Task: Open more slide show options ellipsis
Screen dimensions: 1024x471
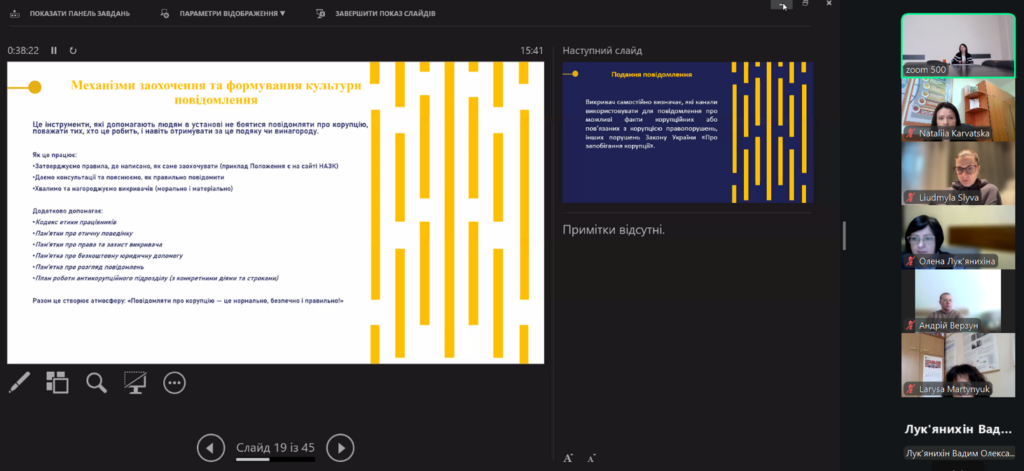Action: coord(174,382)
